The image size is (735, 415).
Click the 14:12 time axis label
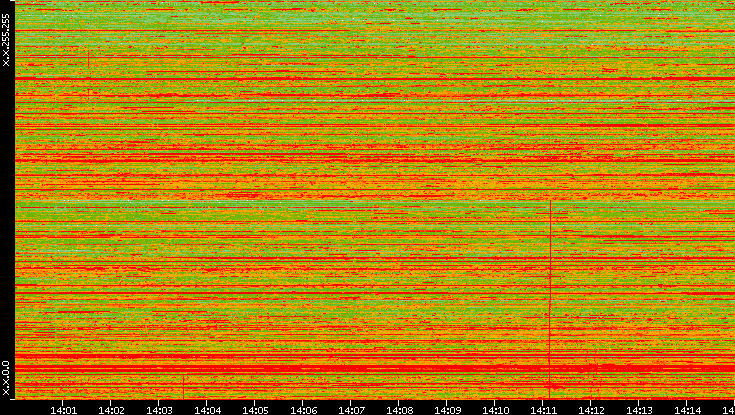coord(591,411)
